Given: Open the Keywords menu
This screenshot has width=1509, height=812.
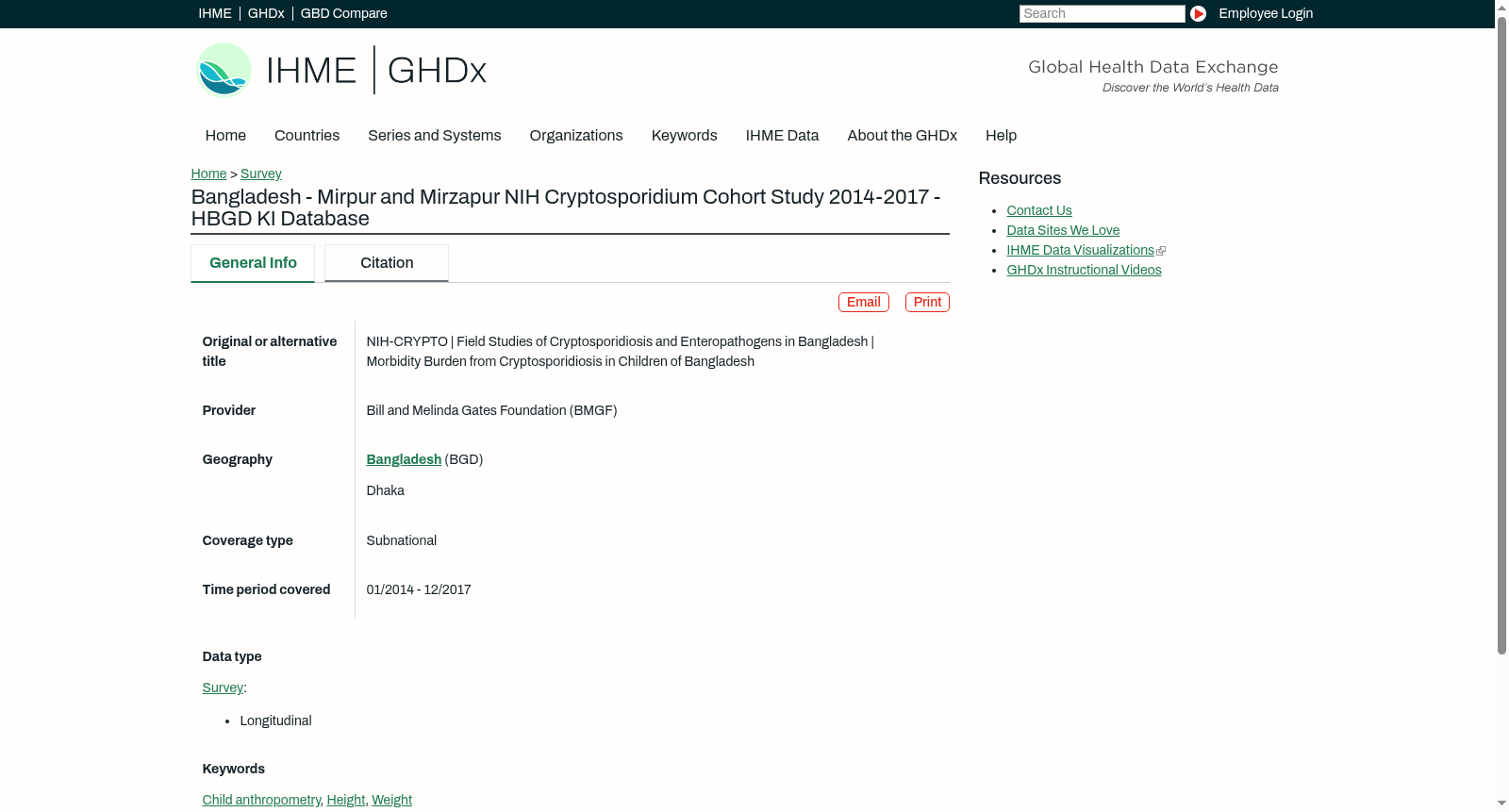Looking at the screenshot, I should click(685, 136).
